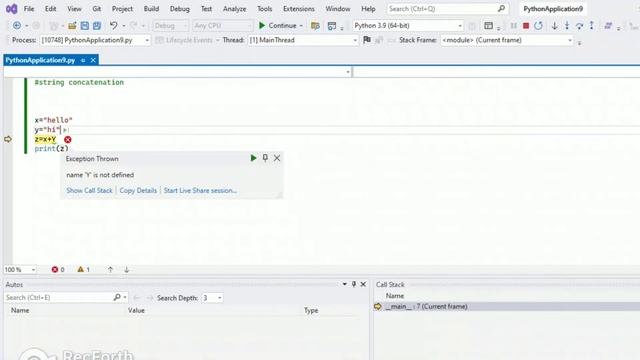Undo the last edit

tap(113, 26)
